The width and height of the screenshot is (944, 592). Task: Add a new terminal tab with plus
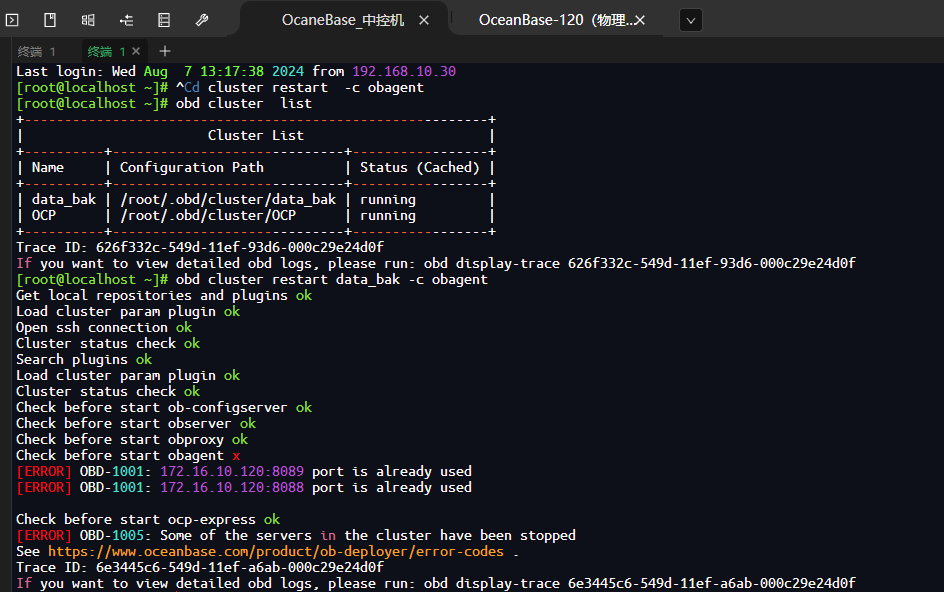pyautogui.click(x=165, y=51)
